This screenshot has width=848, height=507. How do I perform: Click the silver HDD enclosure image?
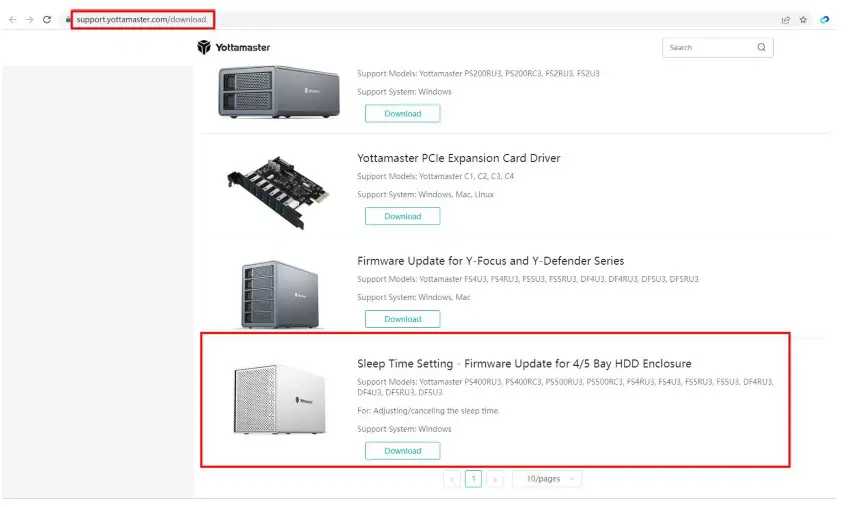click(x=280, y=399)
